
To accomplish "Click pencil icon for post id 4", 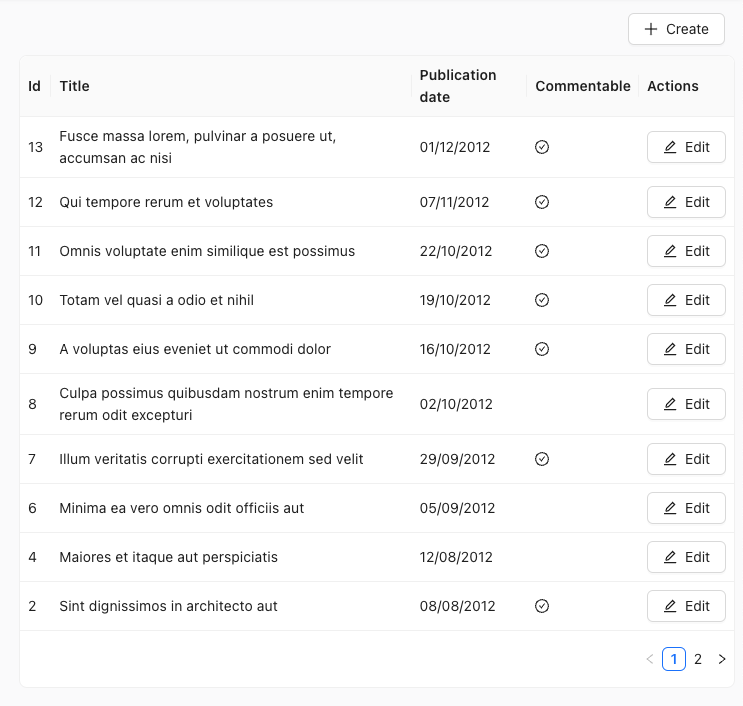I will pos(670,557).
